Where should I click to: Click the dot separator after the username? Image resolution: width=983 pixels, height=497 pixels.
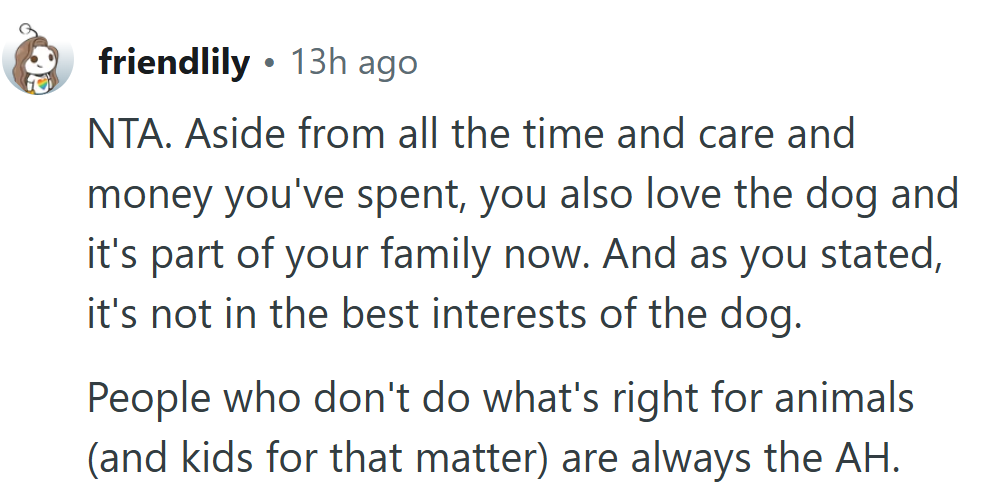[x=269, y=63]
